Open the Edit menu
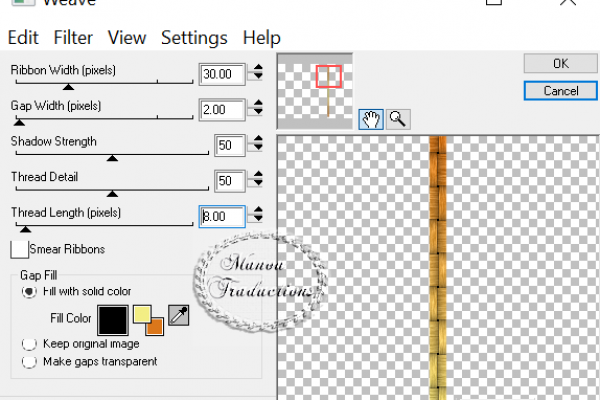The height and width of the screenshot is (400, 600). click(x=23, y=38)
